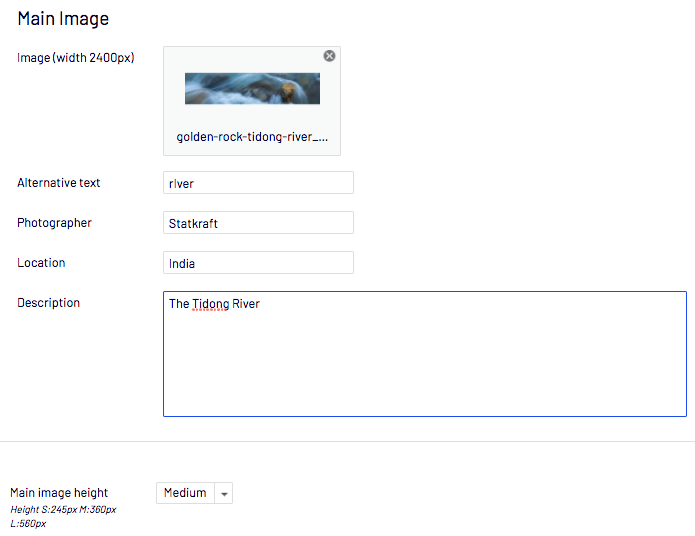Click into the Description text area
695x536 pixels.
coord(425,354)
